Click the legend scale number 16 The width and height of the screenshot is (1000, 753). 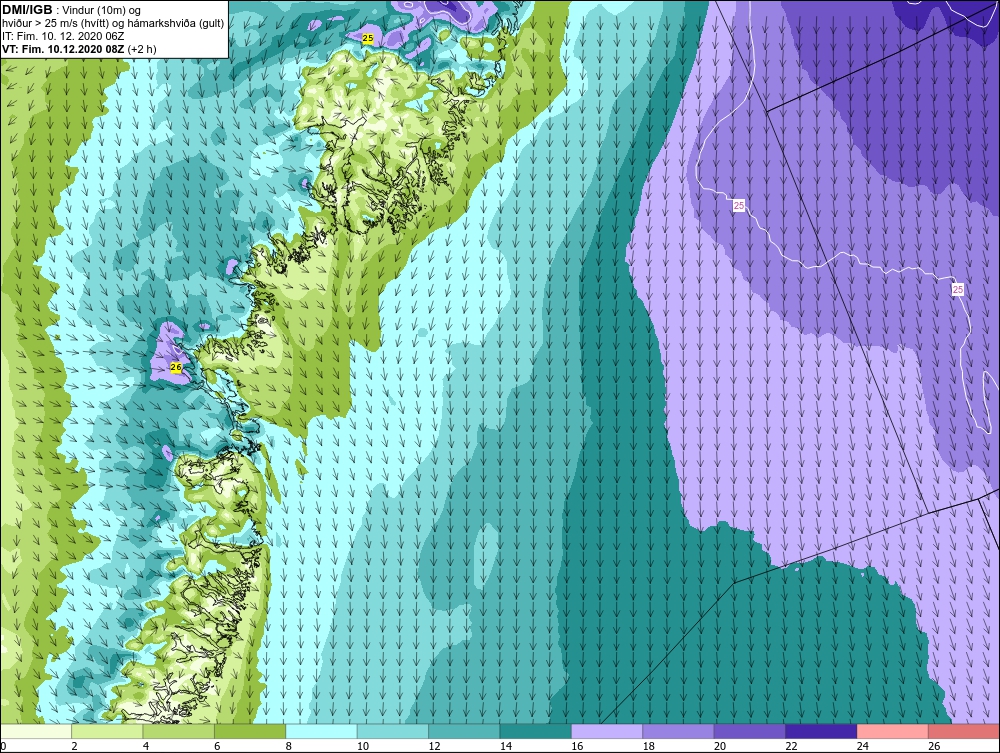(577, 746)
